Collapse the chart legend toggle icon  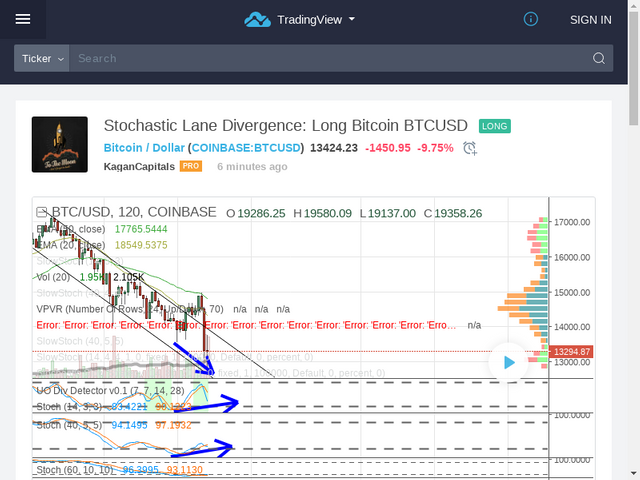coord(41,212)
